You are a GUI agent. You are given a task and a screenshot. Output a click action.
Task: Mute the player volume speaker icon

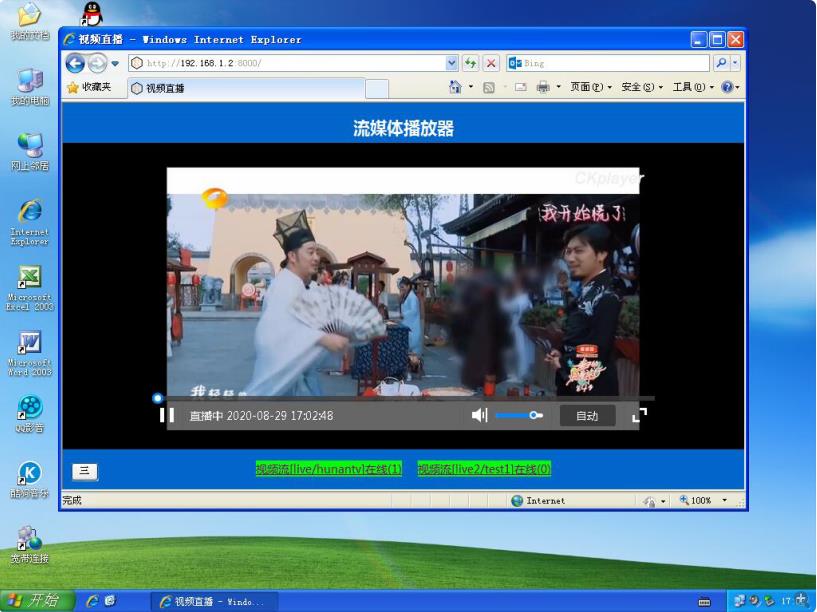tap(479, 415)
